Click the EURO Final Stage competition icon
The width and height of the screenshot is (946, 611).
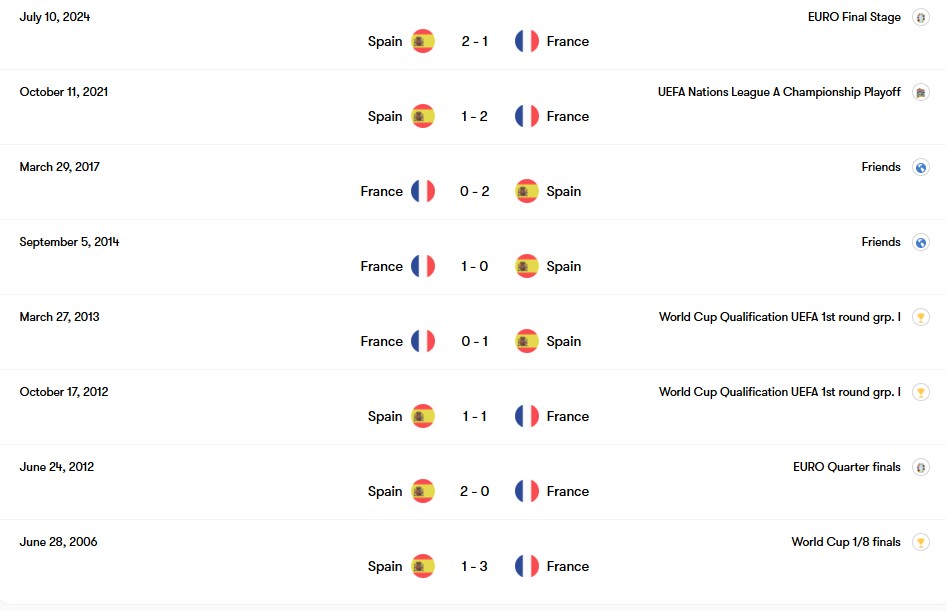tap(921, 17)
